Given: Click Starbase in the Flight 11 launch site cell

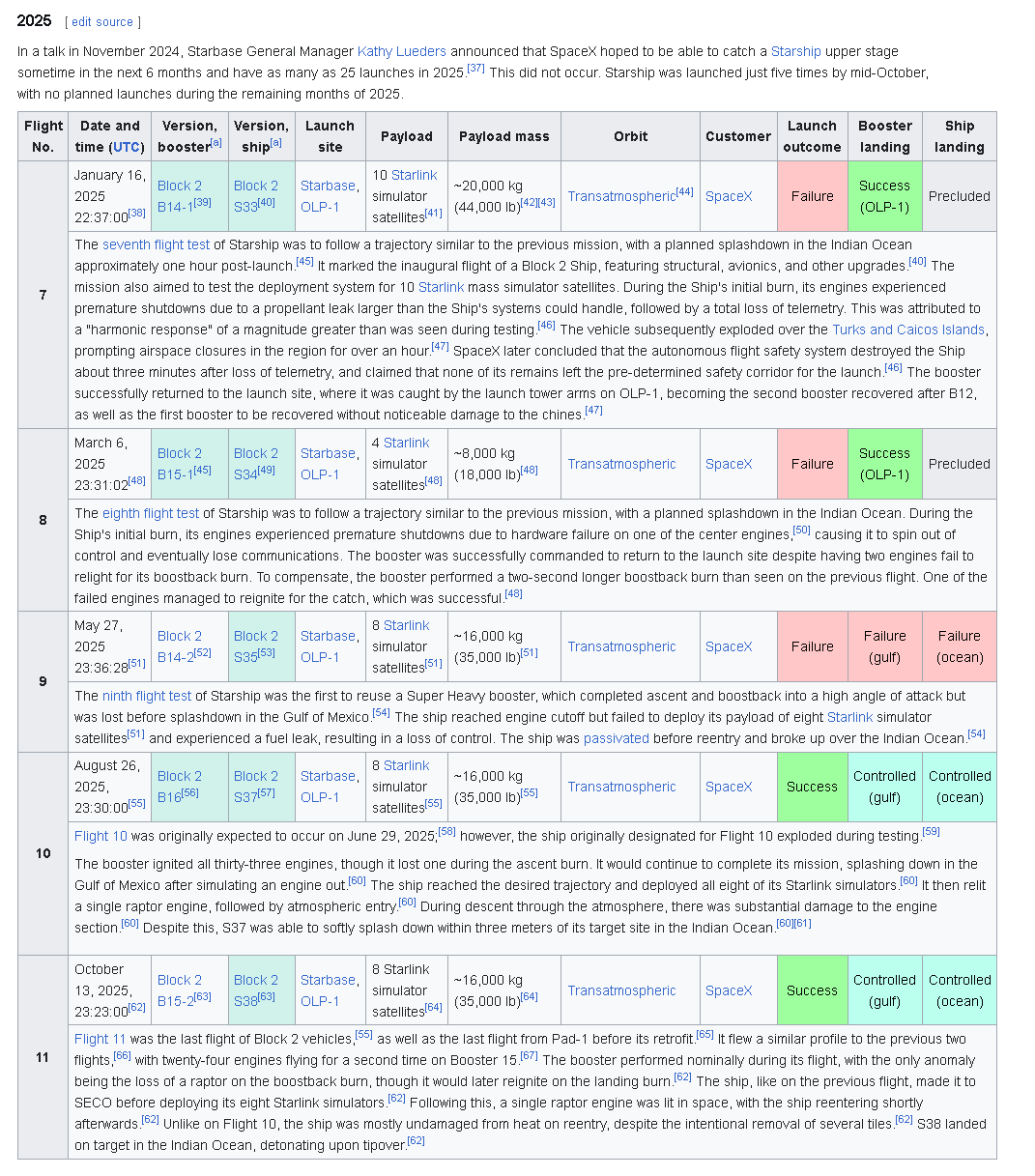Looking at the screenshot, I should (x=328, y=980).
